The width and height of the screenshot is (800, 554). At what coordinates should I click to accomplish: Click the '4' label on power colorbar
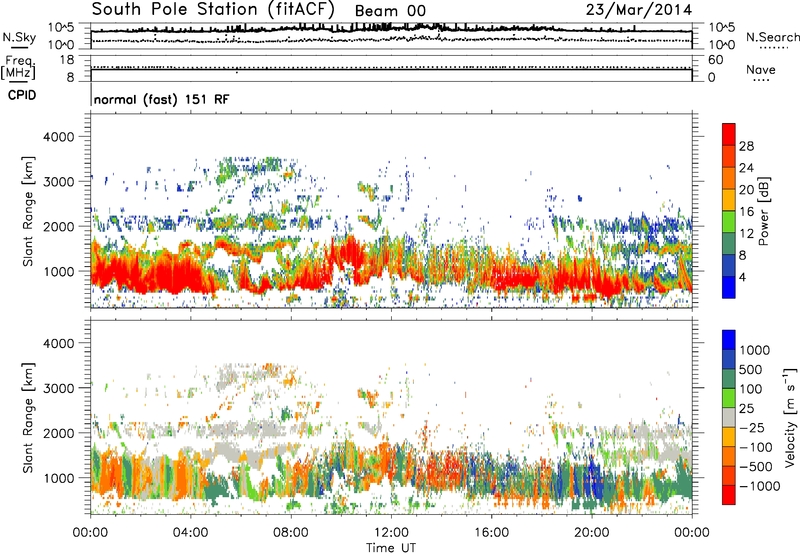point(743,278)
